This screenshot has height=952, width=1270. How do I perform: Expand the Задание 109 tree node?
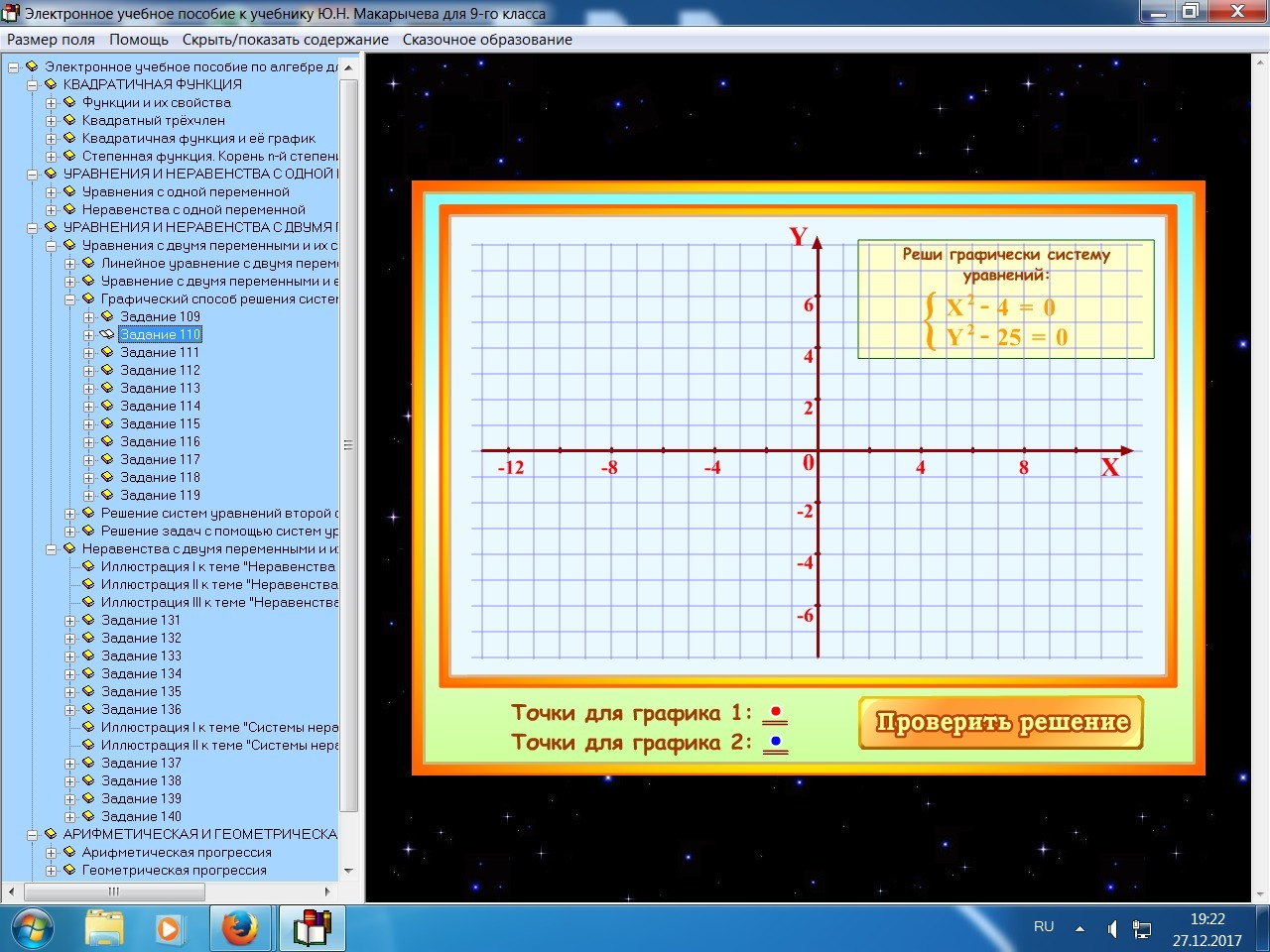pos(89,317)
